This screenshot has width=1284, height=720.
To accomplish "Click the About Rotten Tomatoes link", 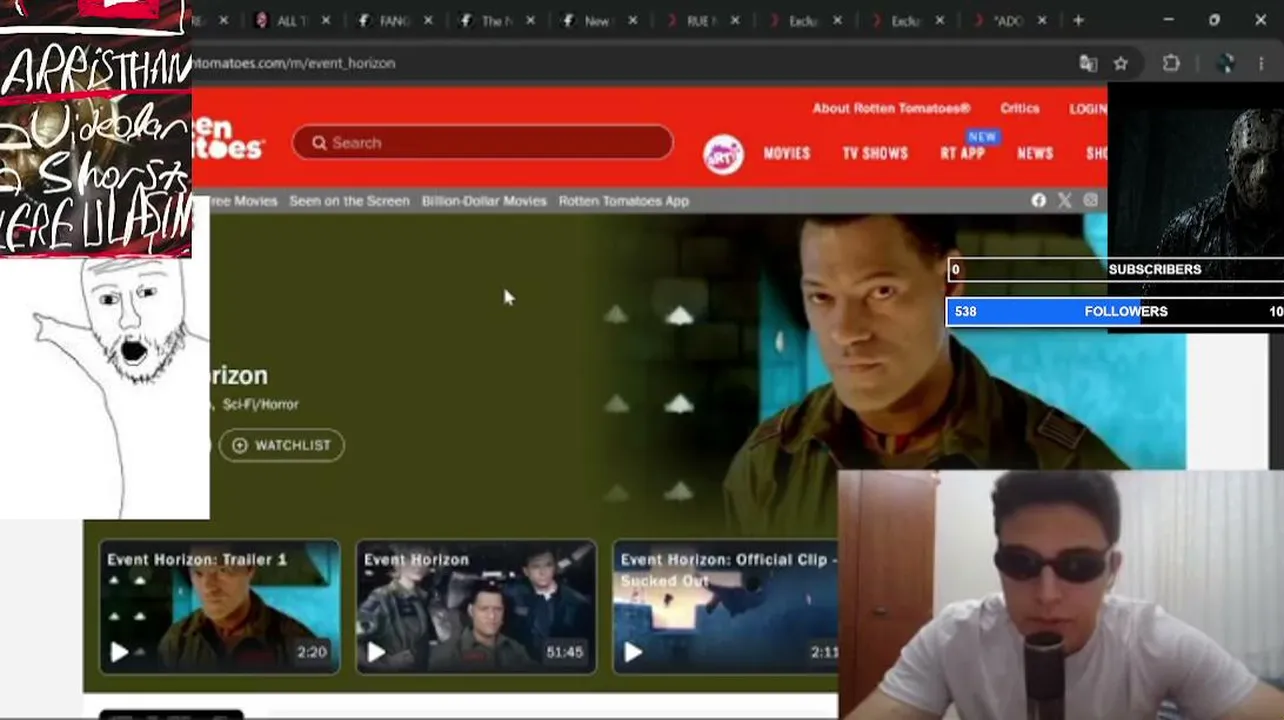I will click(891, 109).
